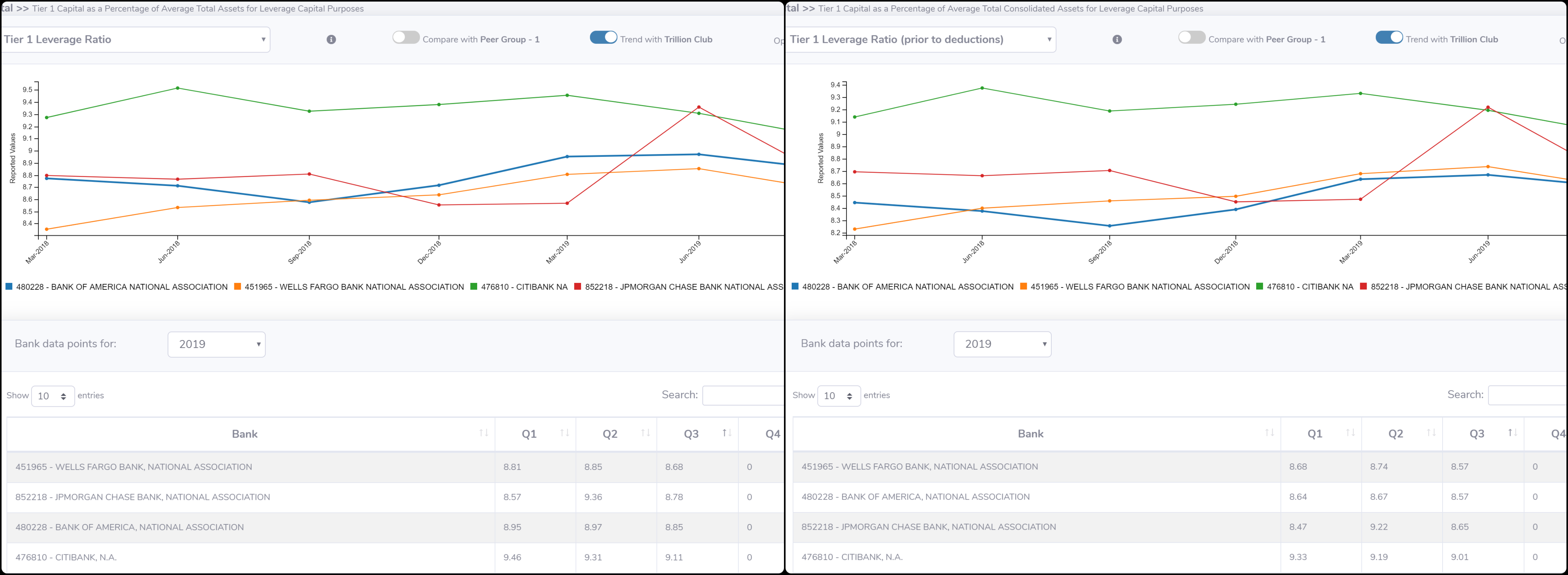The width and height of the screenshot is (1568, 575).
Task: Open the 2019 year dropdown in left panel
Action: point(217,344)
